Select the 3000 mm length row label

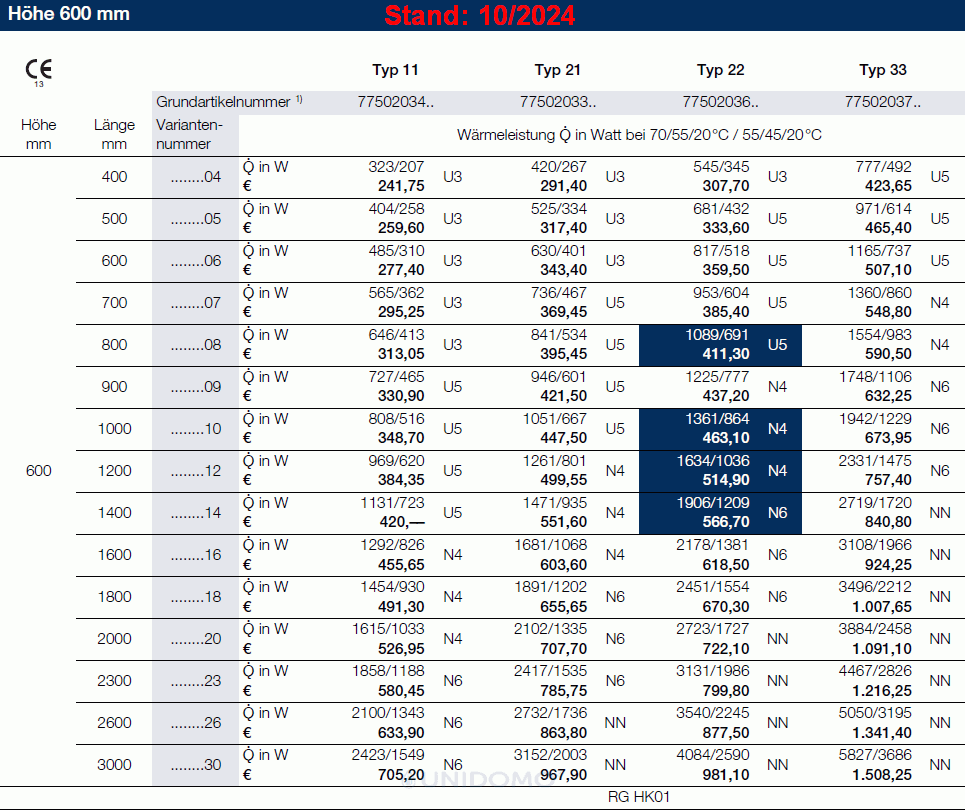point(114,765)
